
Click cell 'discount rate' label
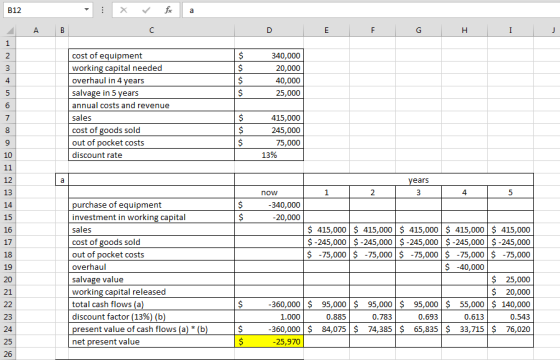(151, 155)
